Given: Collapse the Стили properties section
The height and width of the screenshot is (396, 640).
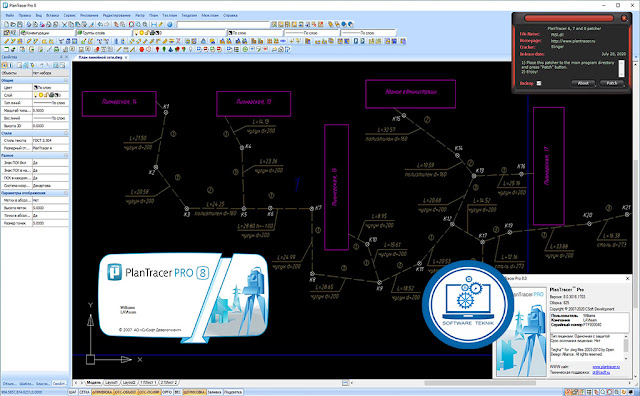Looking at the screenshot, I should tap(66, 133).
